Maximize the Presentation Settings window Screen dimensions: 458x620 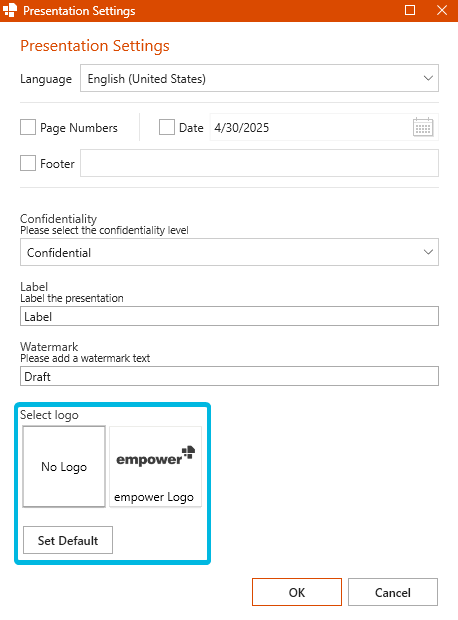[410, 10]
